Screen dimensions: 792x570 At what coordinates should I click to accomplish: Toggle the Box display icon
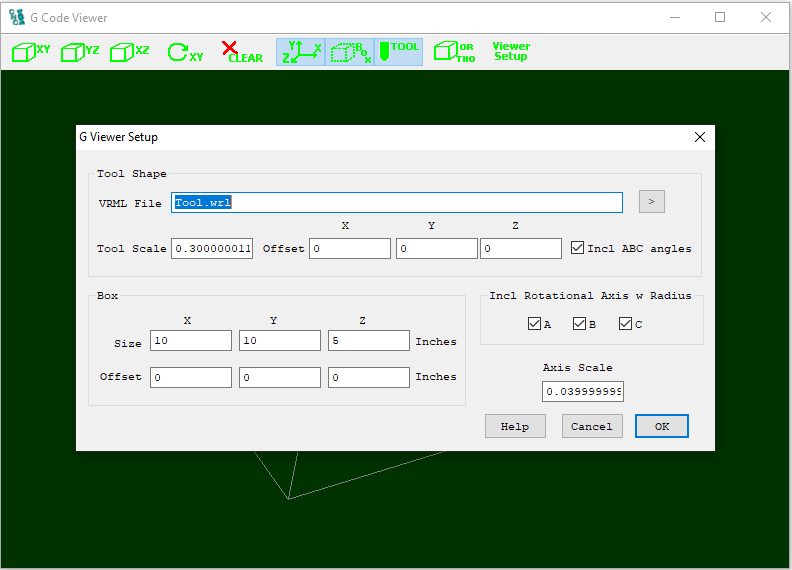pyautogui.click(x=350, y=52)
